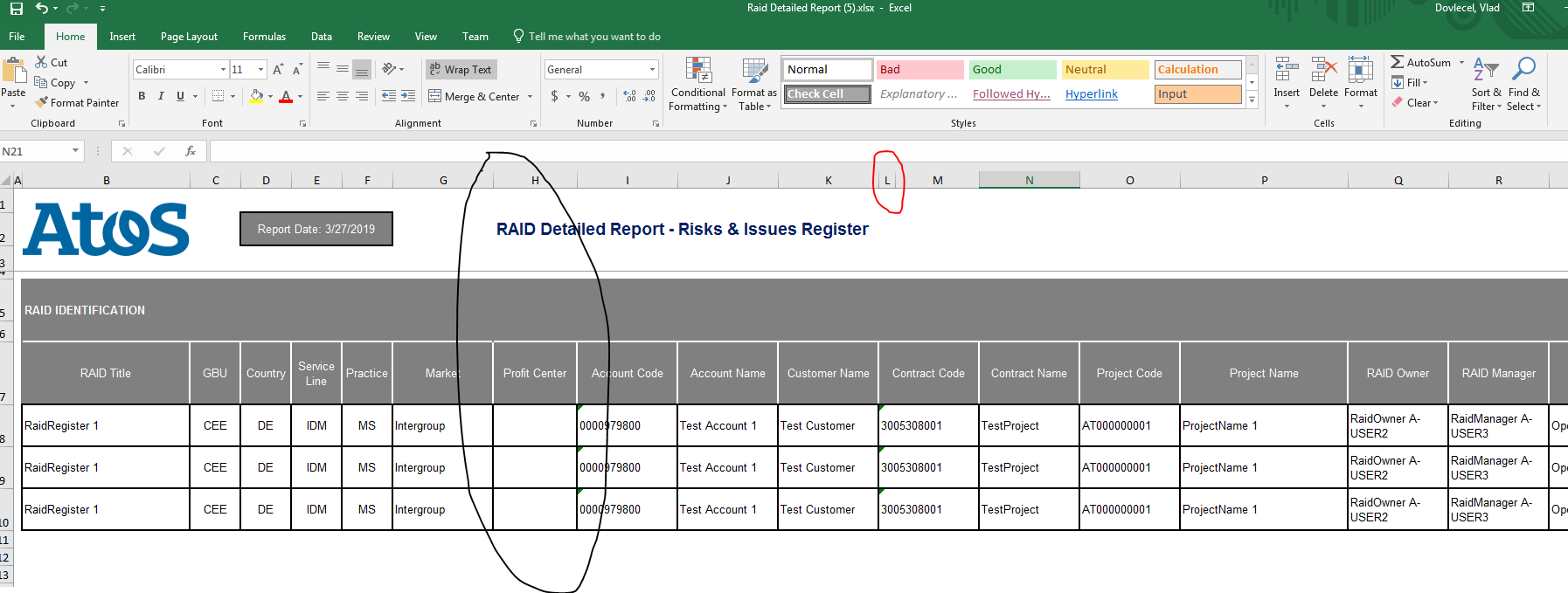1568x593 pixels.
Task: Click the Increase Indent icon
Action: point(408,96)
